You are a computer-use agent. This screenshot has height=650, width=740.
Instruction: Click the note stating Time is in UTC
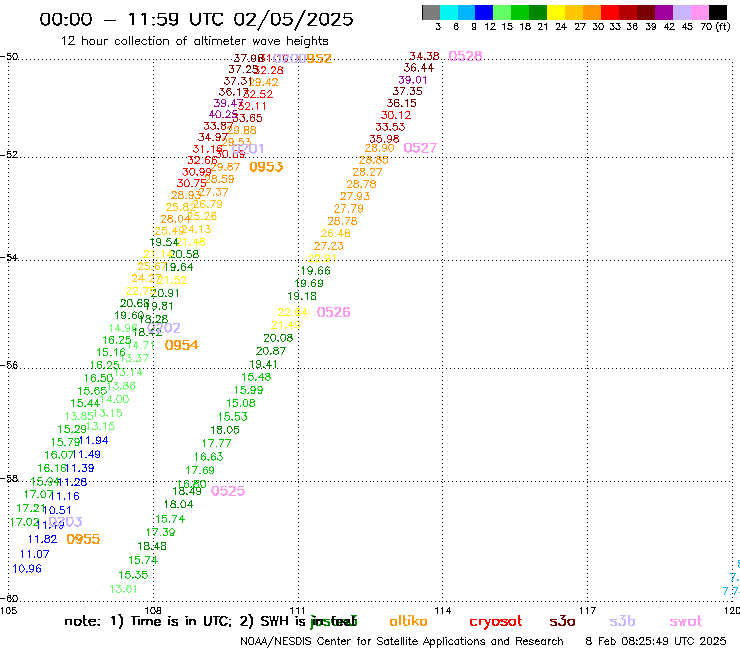(171, 621)
